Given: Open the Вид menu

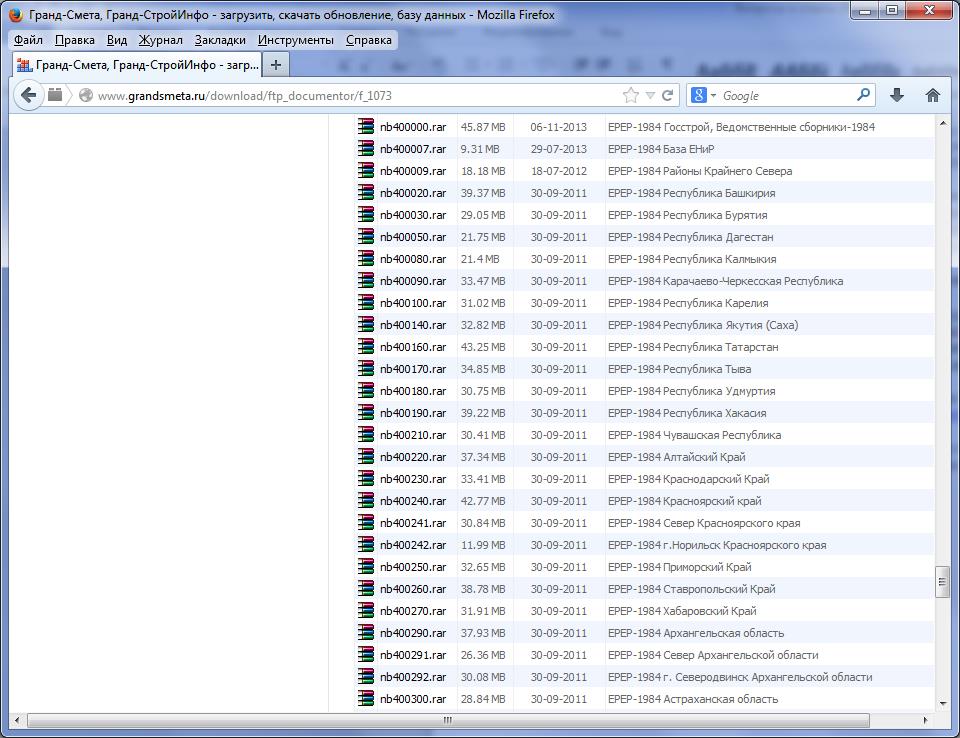Looking at the screenshot, I should [x=117, y=40].
